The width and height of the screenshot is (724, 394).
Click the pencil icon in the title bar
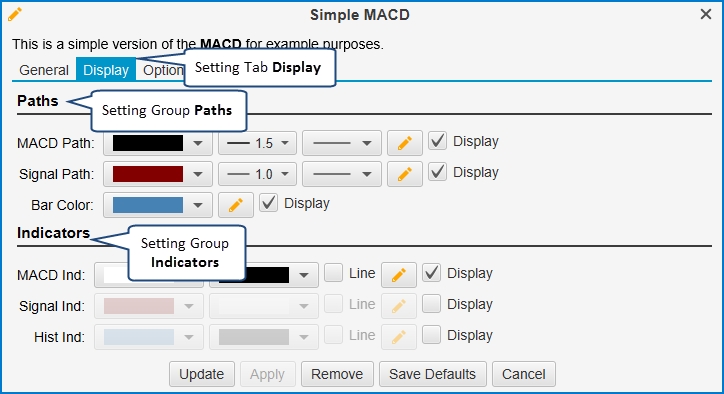(14, 14)
